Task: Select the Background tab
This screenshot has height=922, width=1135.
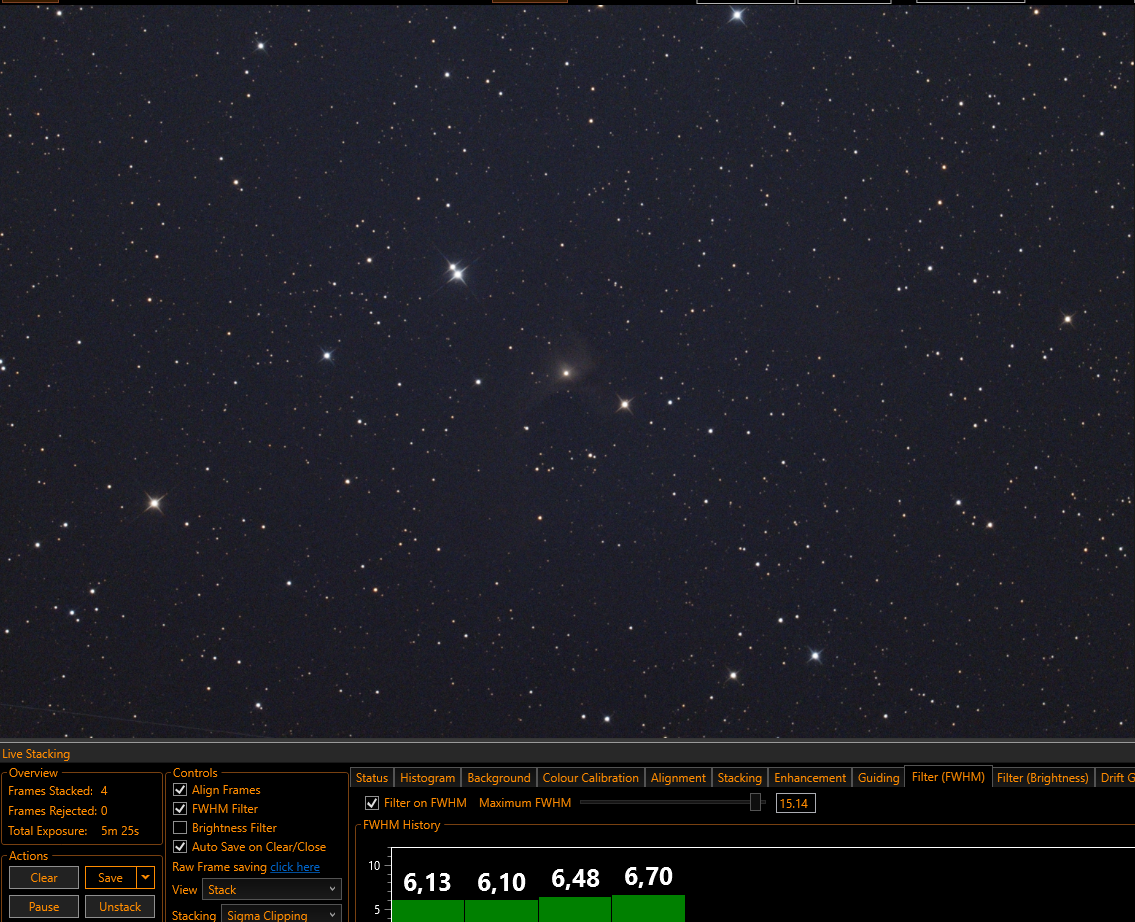Action: [499, 777]
